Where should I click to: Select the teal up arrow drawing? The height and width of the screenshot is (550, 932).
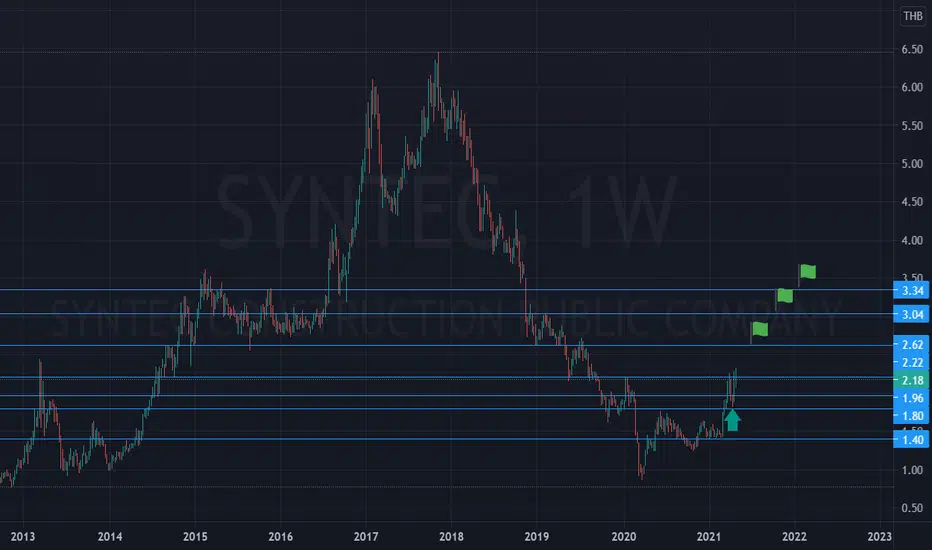732,420
